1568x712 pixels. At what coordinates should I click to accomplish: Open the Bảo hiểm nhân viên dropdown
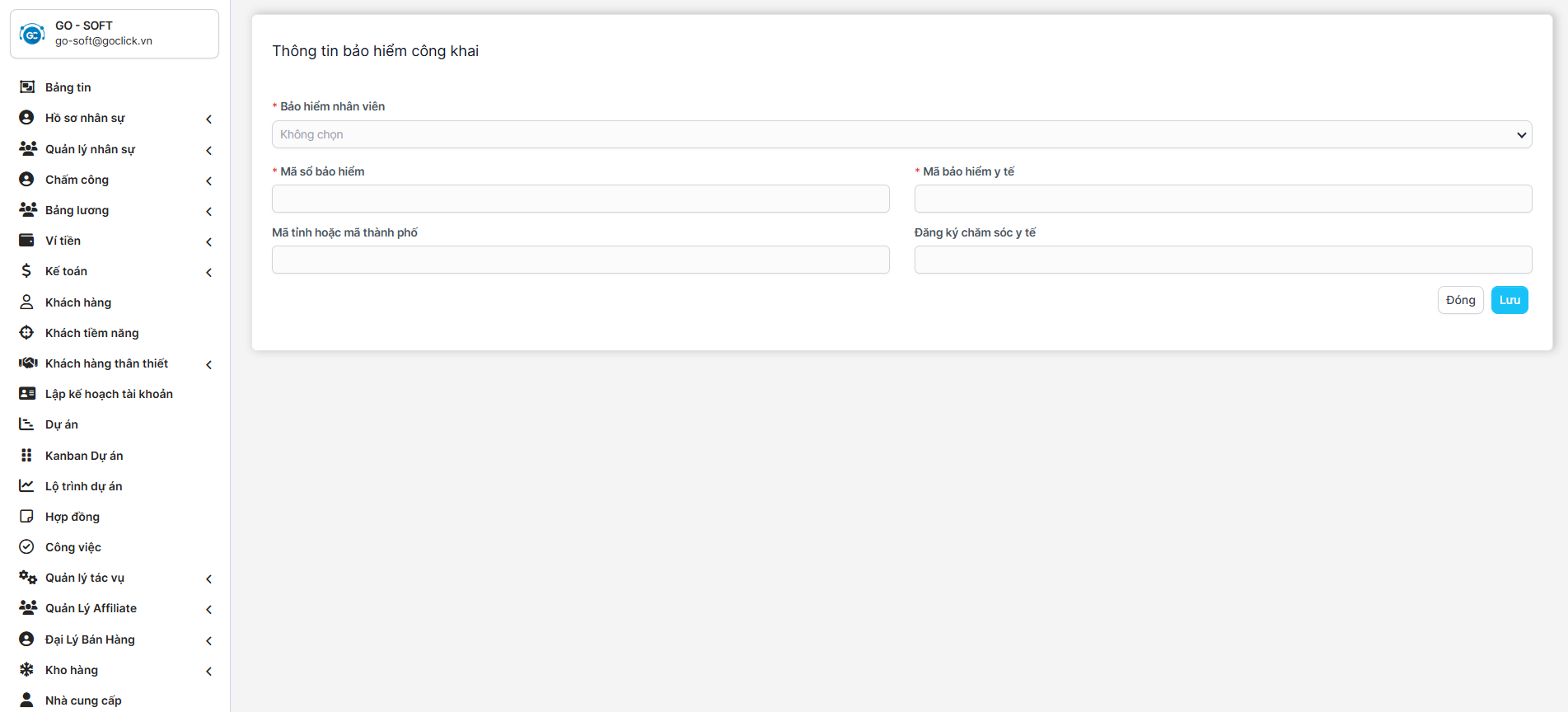click(901, 135)
